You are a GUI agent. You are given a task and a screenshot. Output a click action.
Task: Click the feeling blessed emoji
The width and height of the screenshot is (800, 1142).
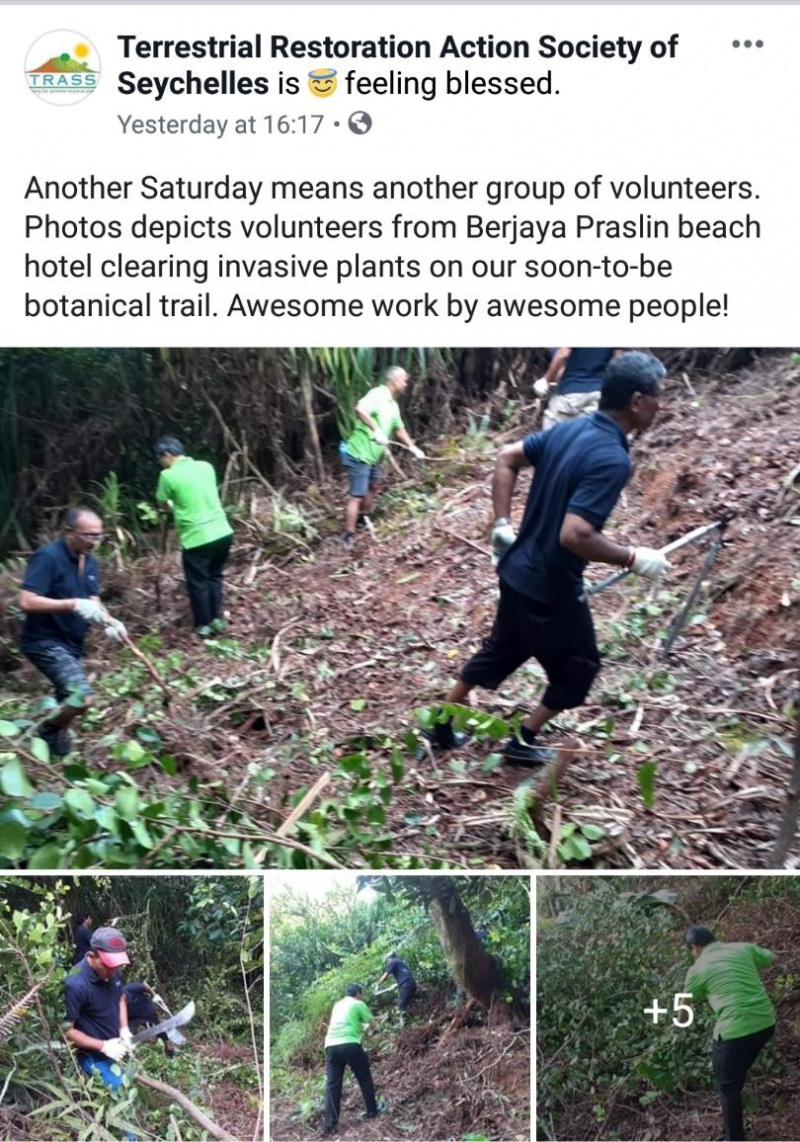tap(322, 84)
